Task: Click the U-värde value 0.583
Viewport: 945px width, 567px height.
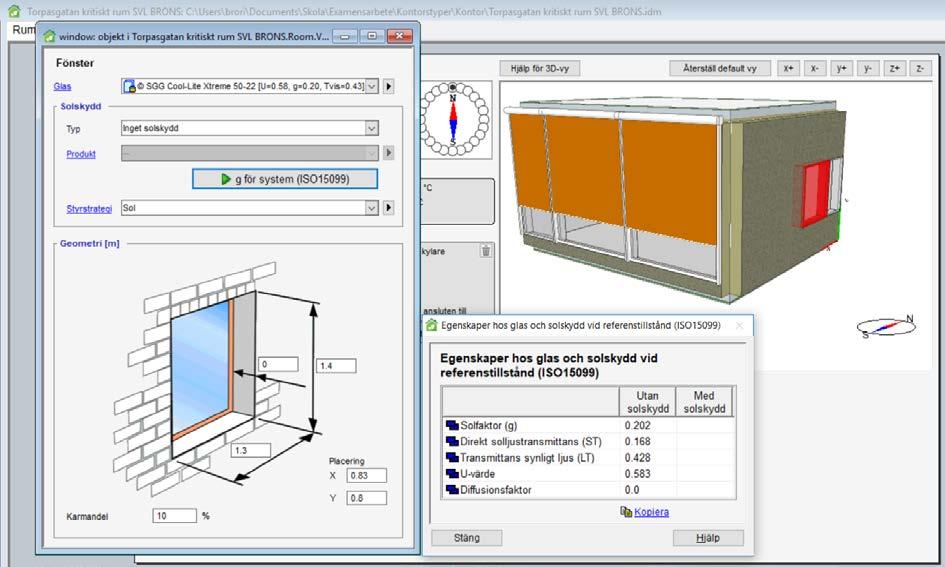Action: [638, 474]
